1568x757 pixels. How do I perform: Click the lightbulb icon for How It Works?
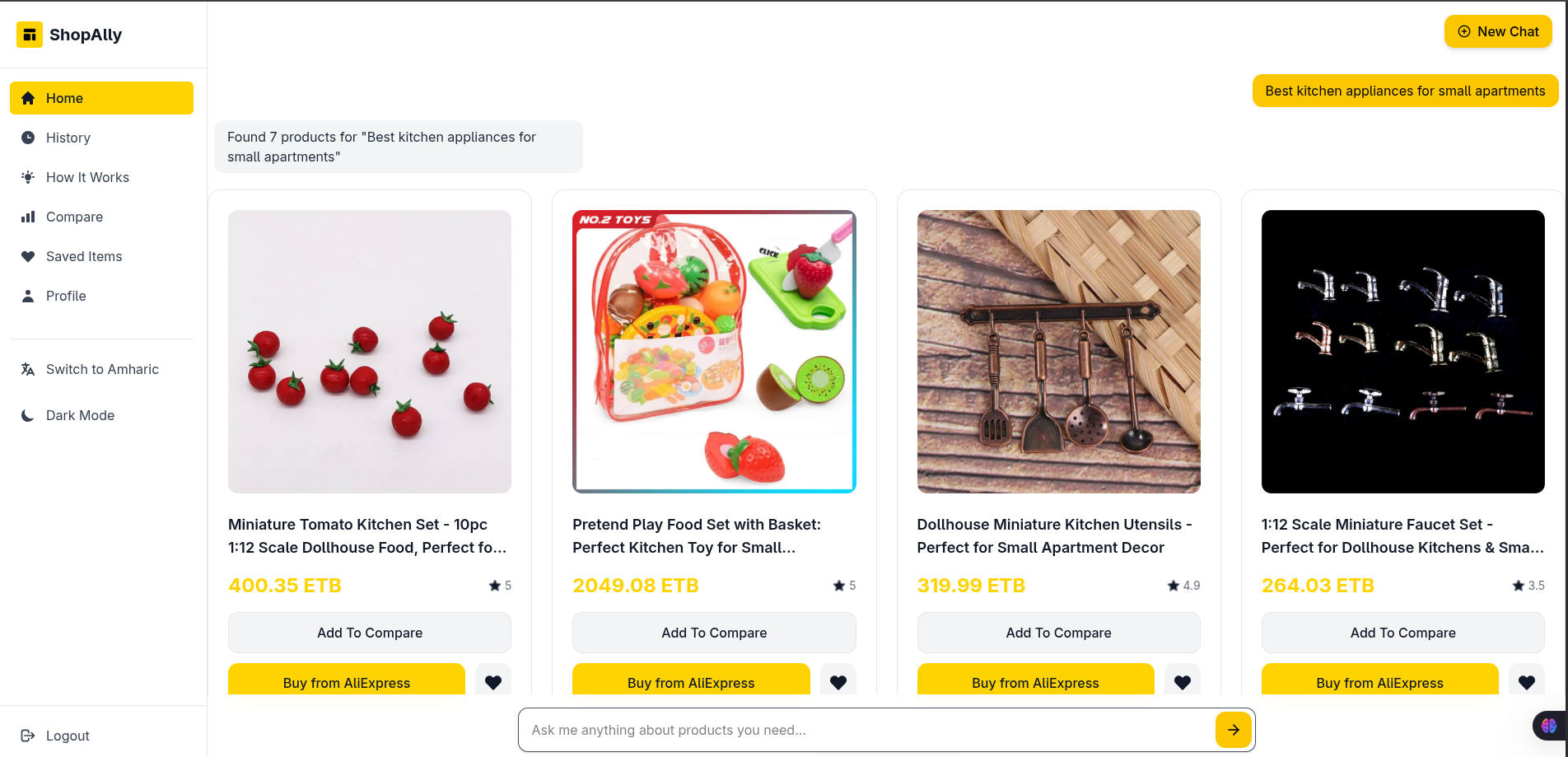[x=27, y=177]
